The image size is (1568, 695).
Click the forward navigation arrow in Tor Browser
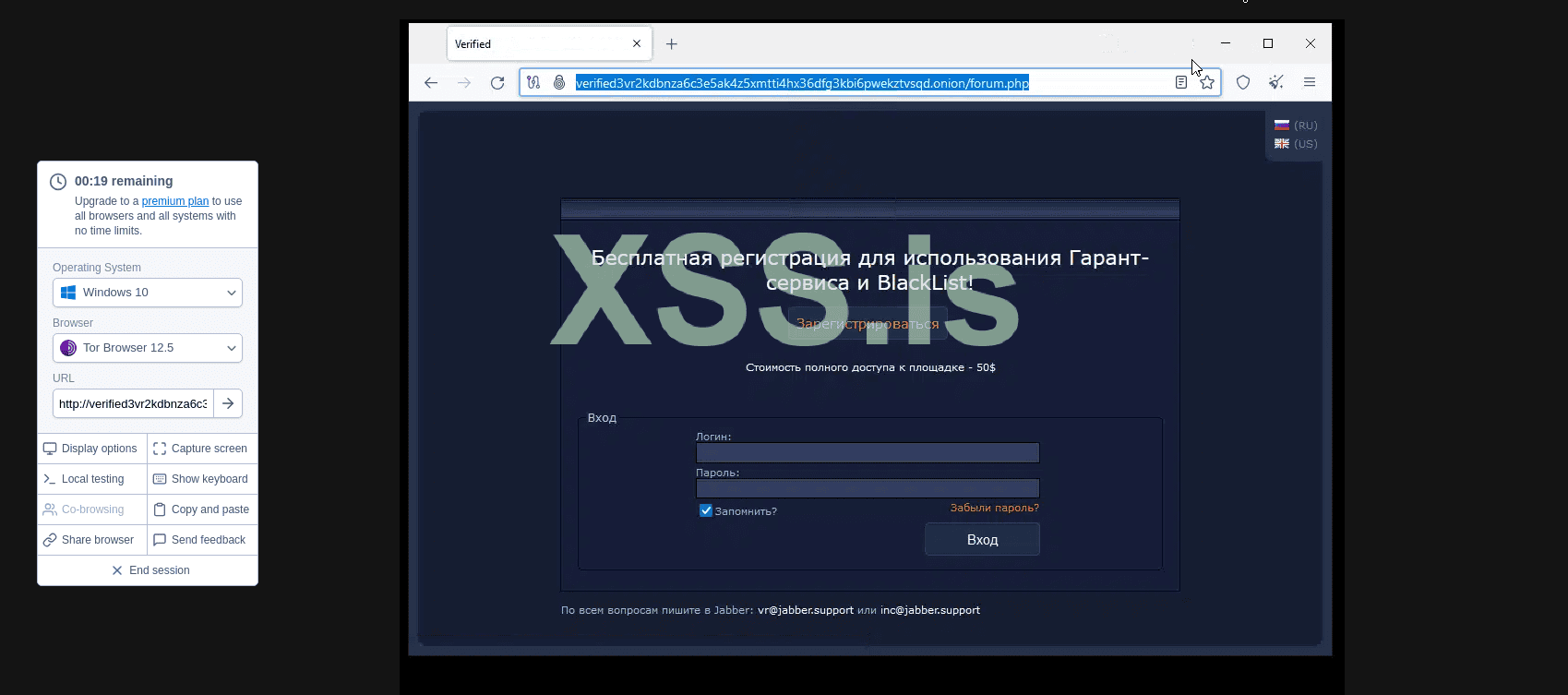click(x=464, y=83)
